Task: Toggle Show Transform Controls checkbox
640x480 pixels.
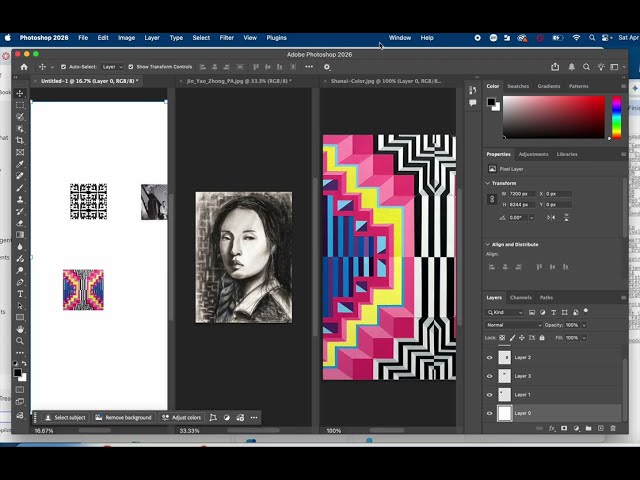Action: (x=131, y=67)
